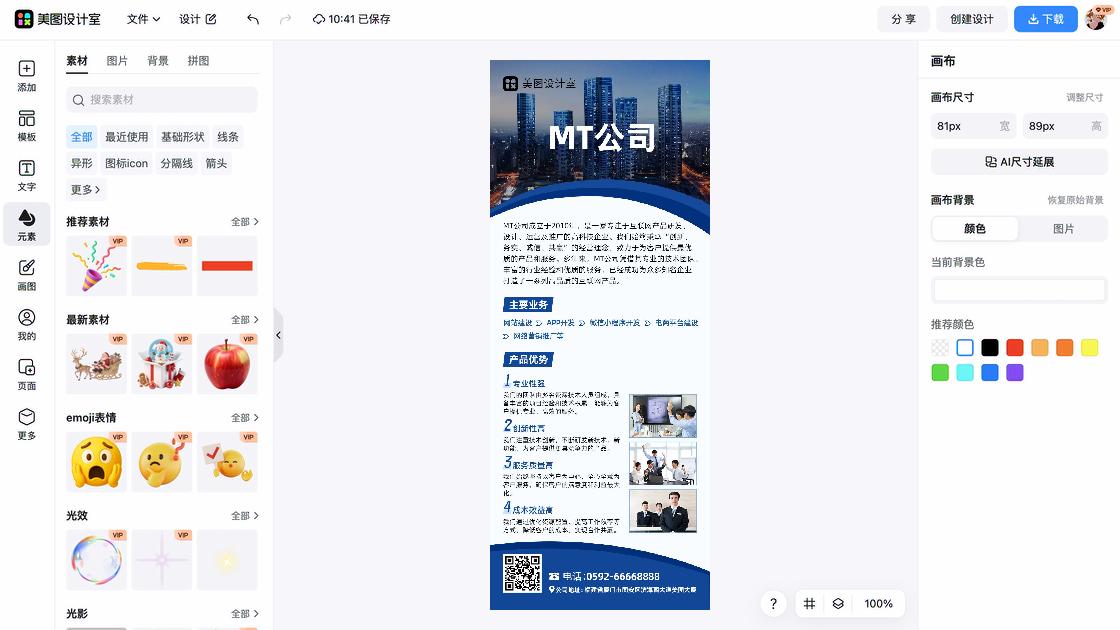Image resolution: width=1120 pixels, height=630 pixels.
Task: Open the 模板 templates panel
Action: point(26,126)
